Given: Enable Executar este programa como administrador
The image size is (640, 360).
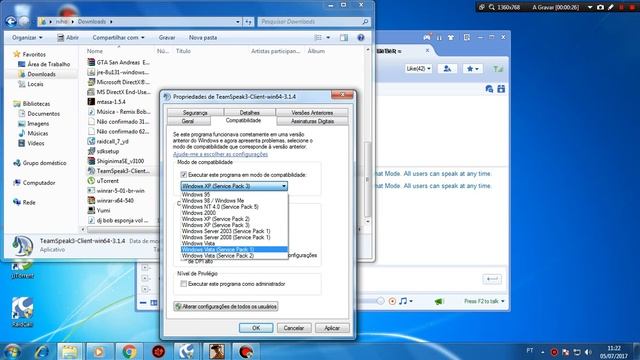Looking at the screenshot, I should pos(184,284).
